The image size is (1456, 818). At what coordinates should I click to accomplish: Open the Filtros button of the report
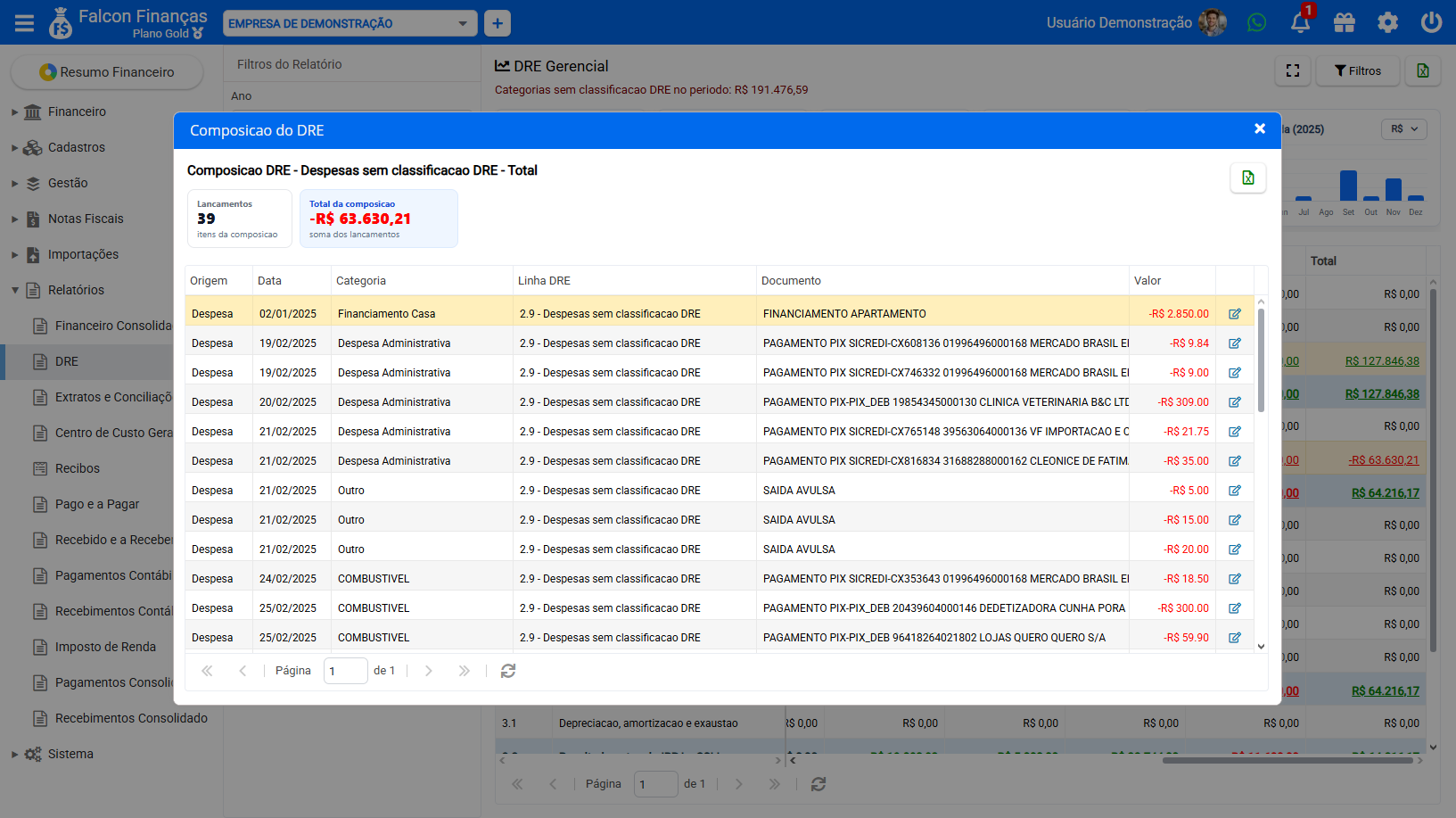(x=1358, y=70)
